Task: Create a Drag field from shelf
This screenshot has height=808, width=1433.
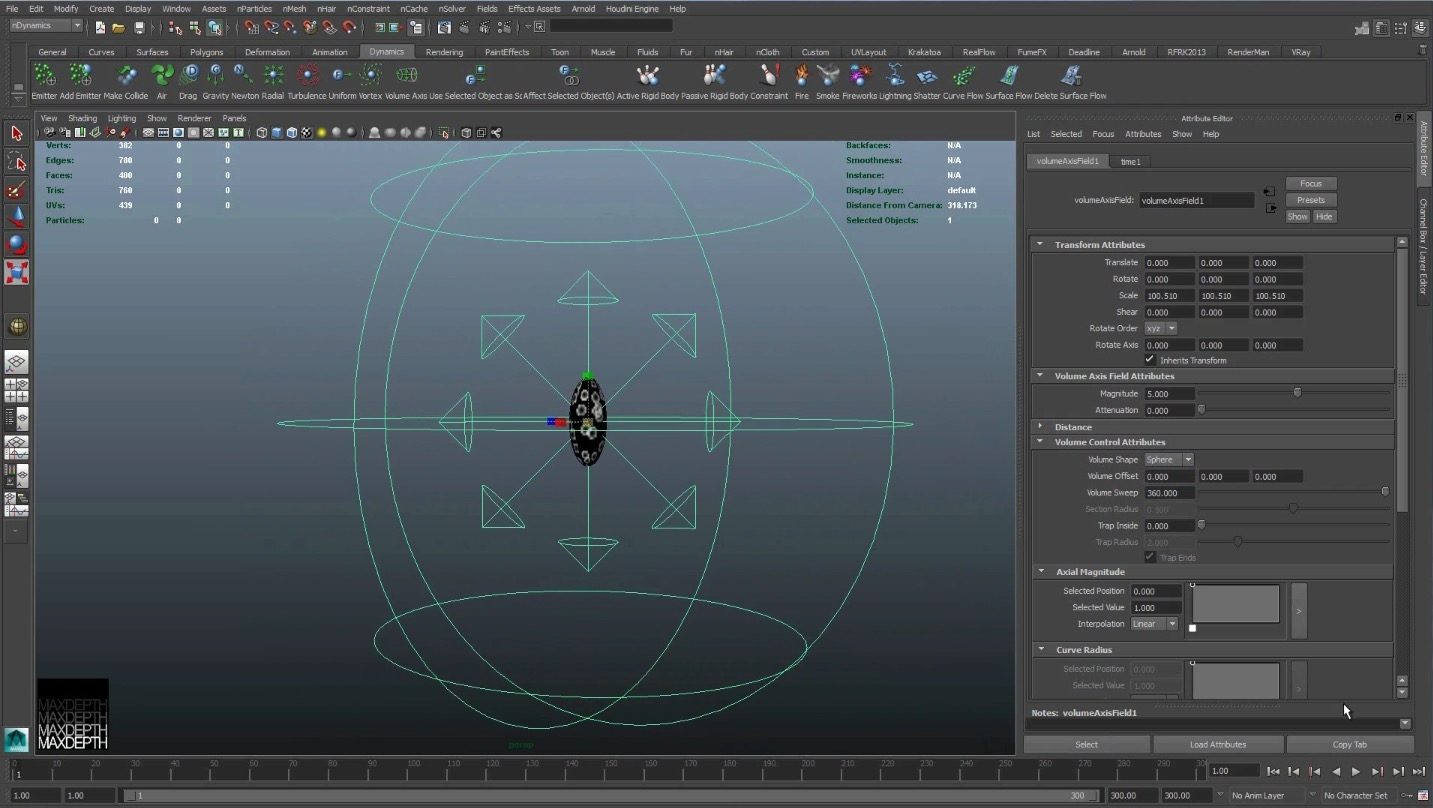Action: coord(189,75)
